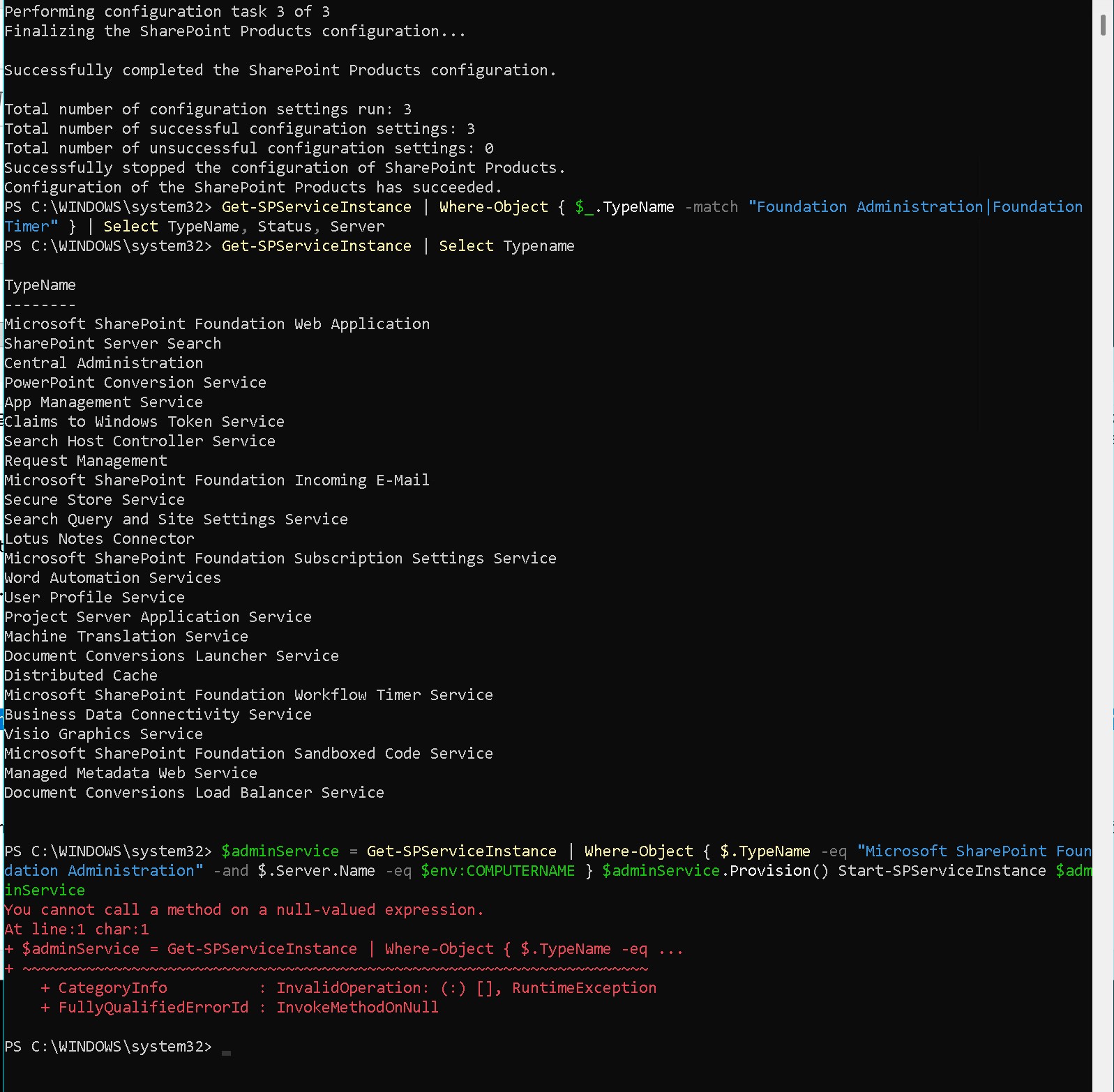Click the 'TypeName' column header
The width and height of the screenshot is (1114, 1092).
tap(40, 285)
